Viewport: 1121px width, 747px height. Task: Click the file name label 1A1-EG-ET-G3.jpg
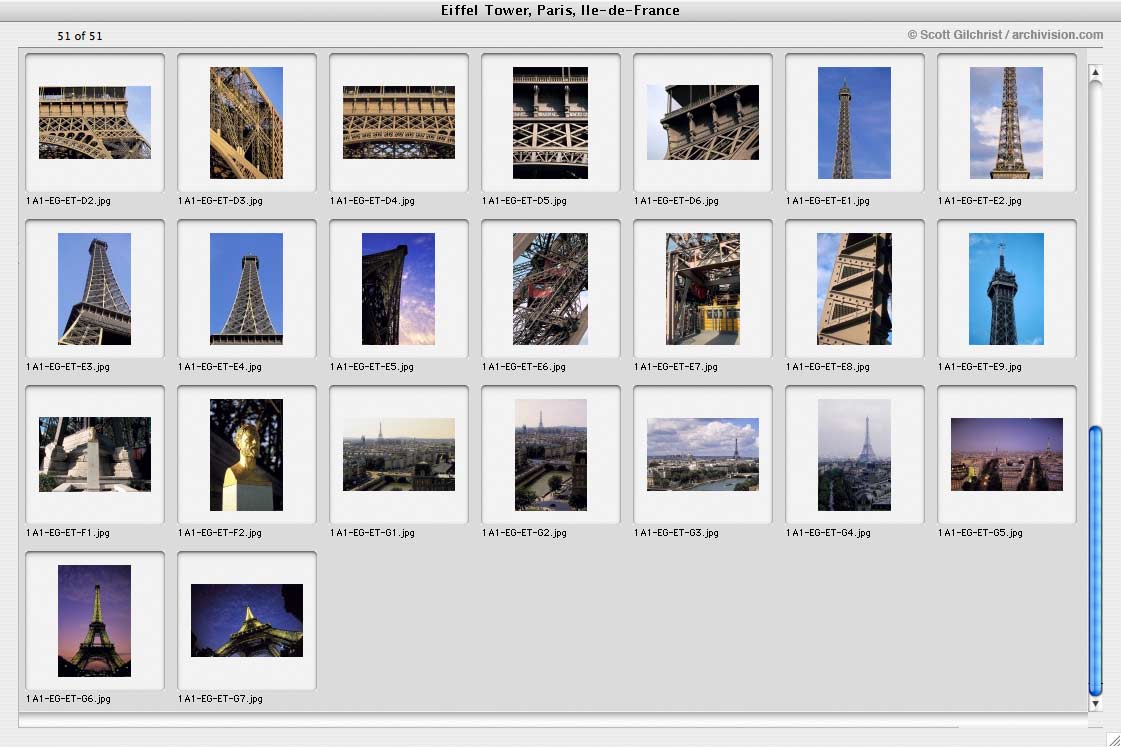pyautogui.click(x=676, y=533)
